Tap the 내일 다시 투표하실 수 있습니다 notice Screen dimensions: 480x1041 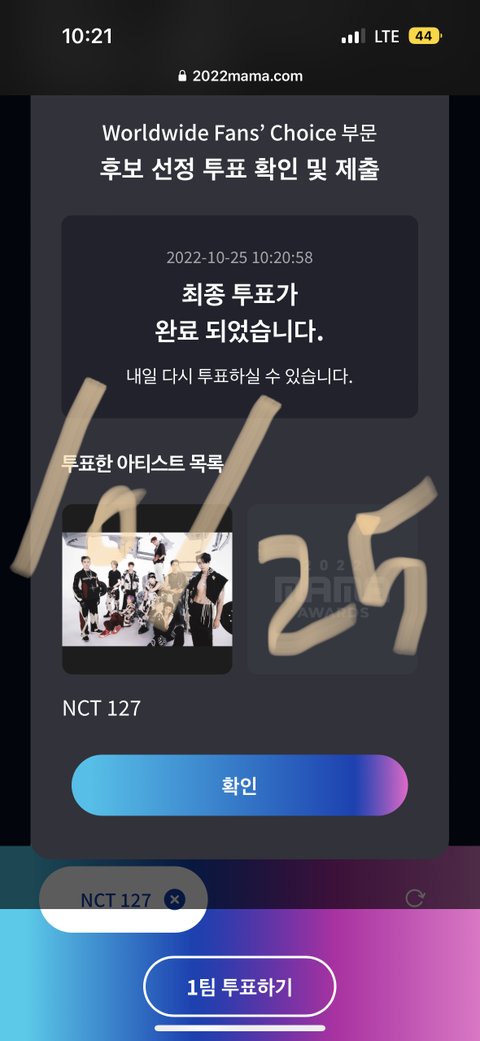[240, 376]
